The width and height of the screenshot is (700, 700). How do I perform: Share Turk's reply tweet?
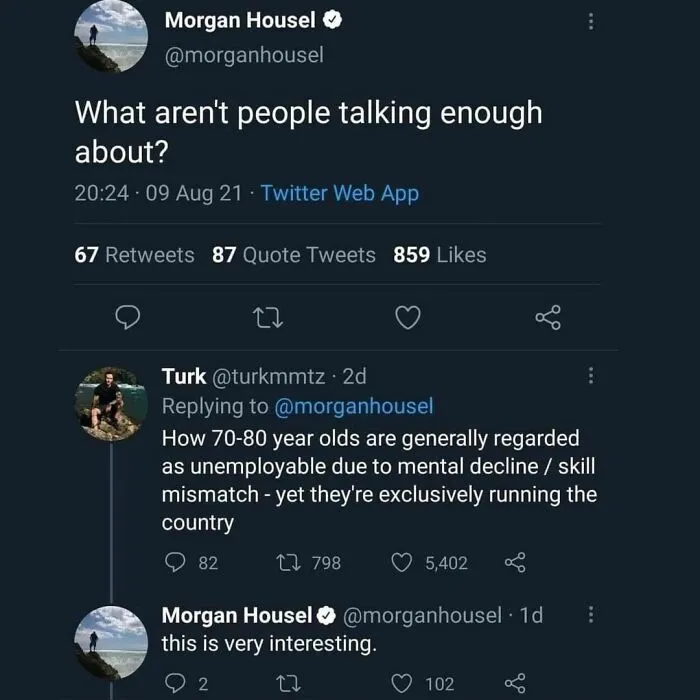pyautogui.click(x=515, y=562)
